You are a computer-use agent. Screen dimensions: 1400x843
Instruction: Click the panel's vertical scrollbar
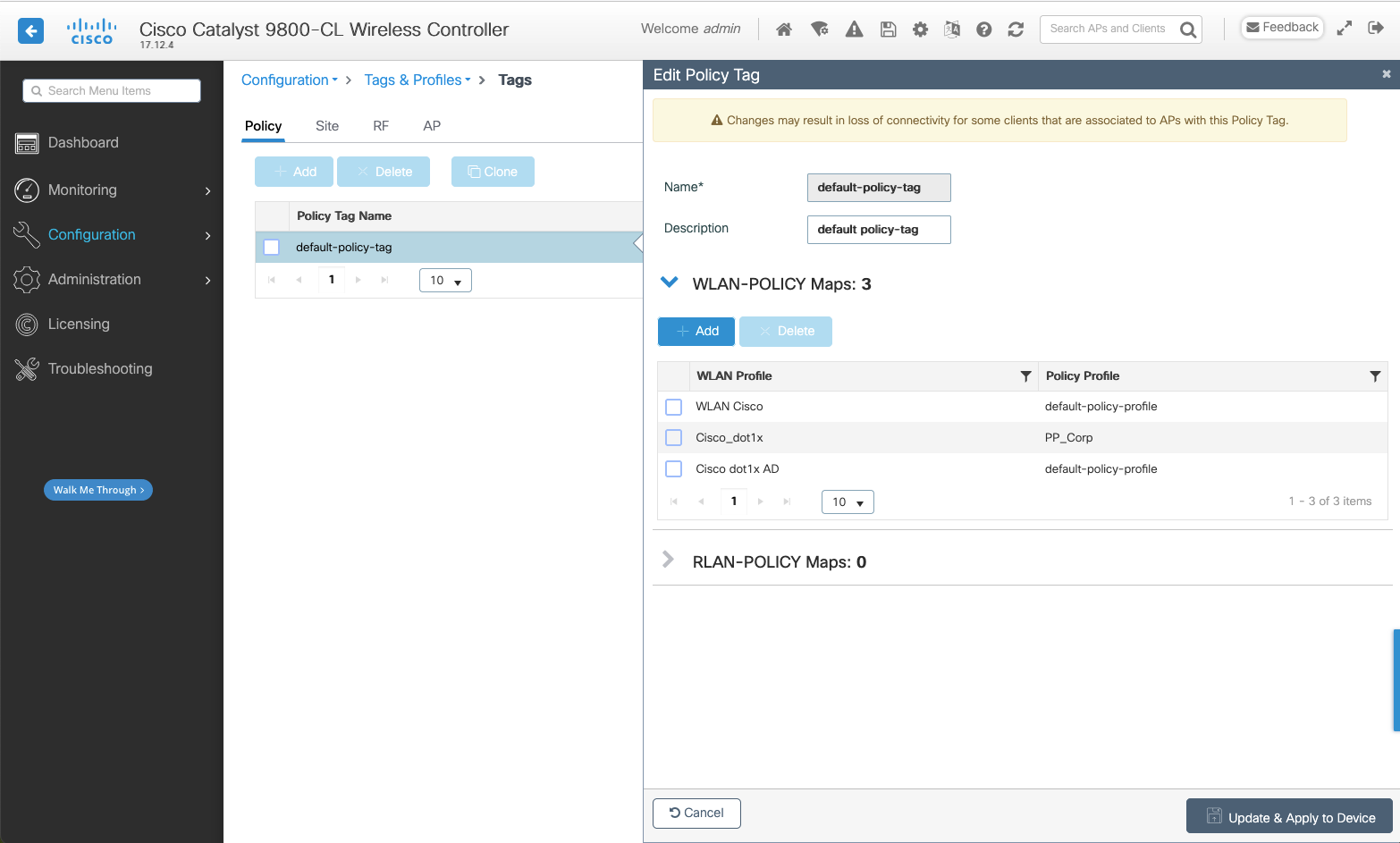pos(1396,680)
